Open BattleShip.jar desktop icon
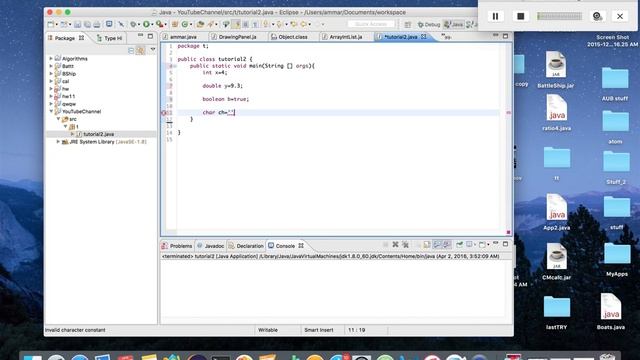This screenshot has width=640, height=360. (x=556, y=69)
